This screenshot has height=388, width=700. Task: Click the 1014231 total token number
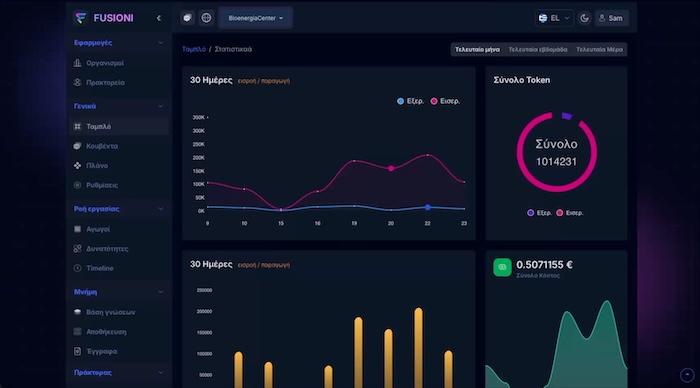pos(556,162)
